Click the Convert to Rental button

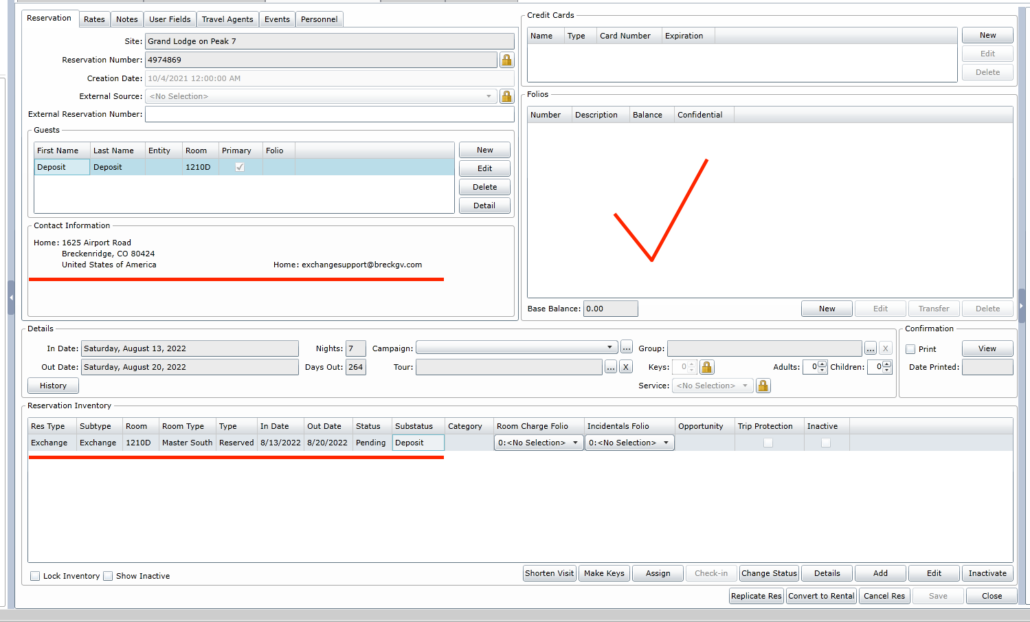[821, 596]
